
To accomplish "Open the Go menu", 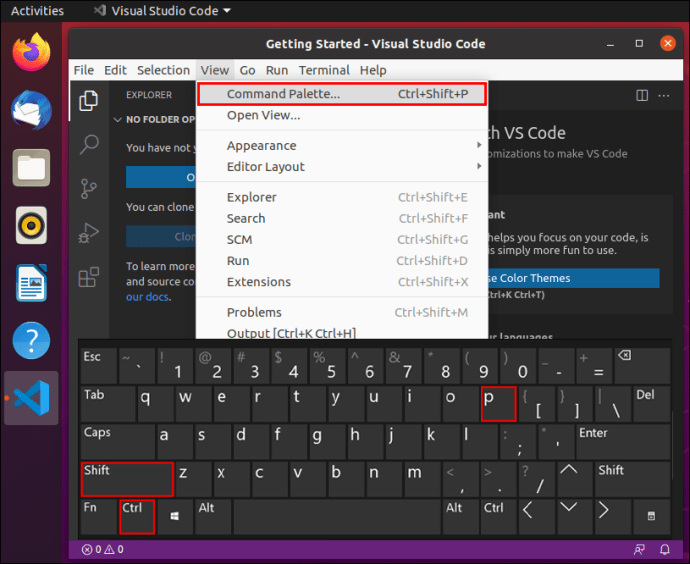I will (247, 70).
